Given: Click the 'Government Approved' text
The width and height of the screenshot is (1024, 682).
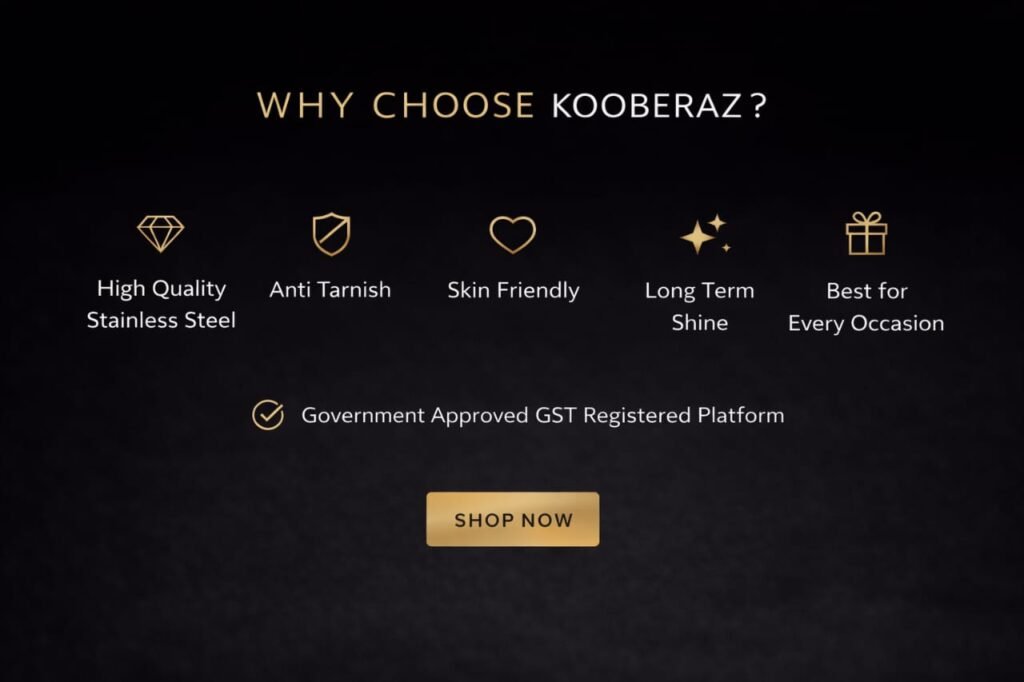Looking at the screenshot, I should (x=413, y=415).
